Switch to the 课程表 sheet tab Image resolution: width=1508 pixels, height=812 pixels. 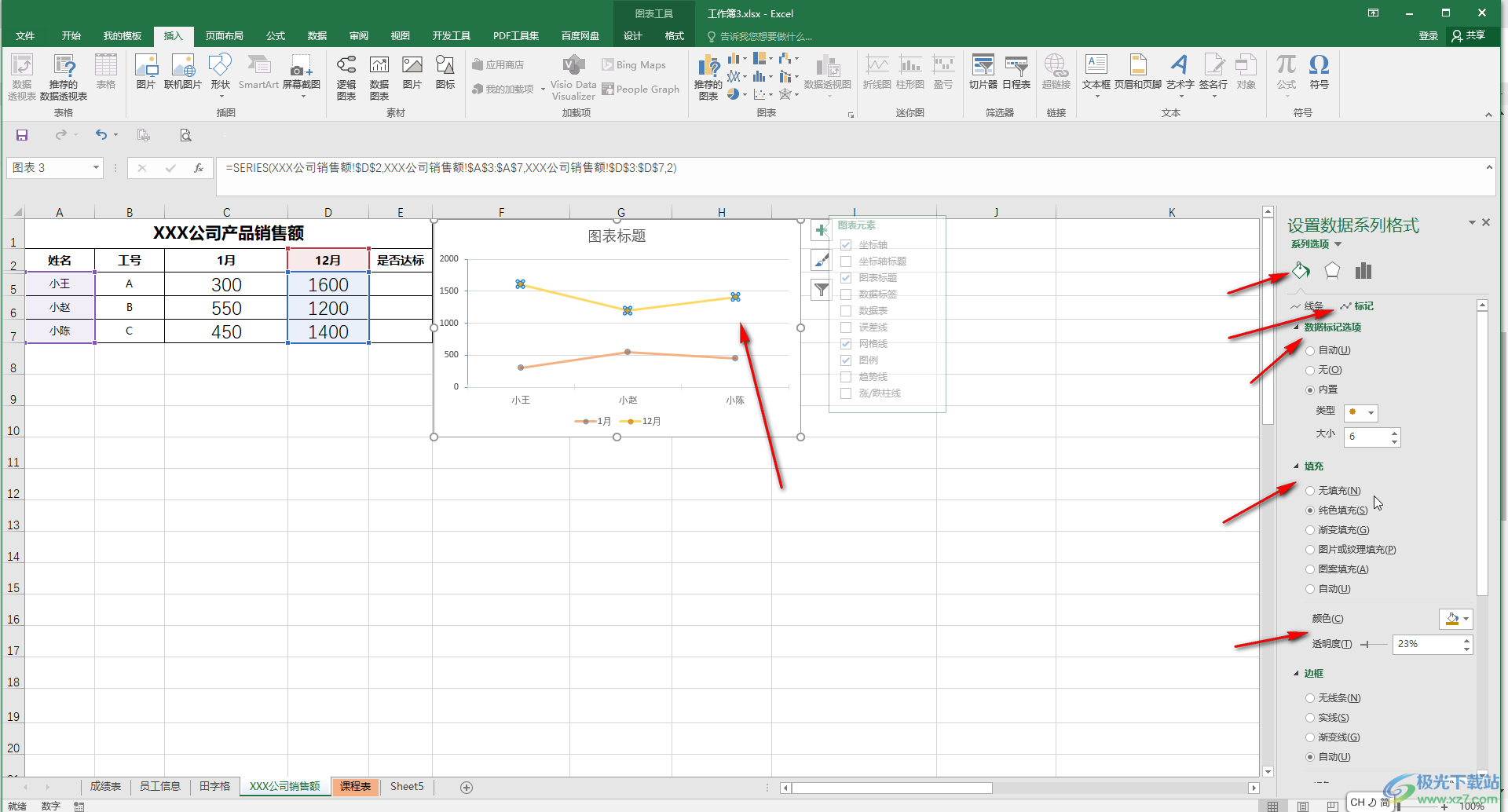click(x=355, y=787)
